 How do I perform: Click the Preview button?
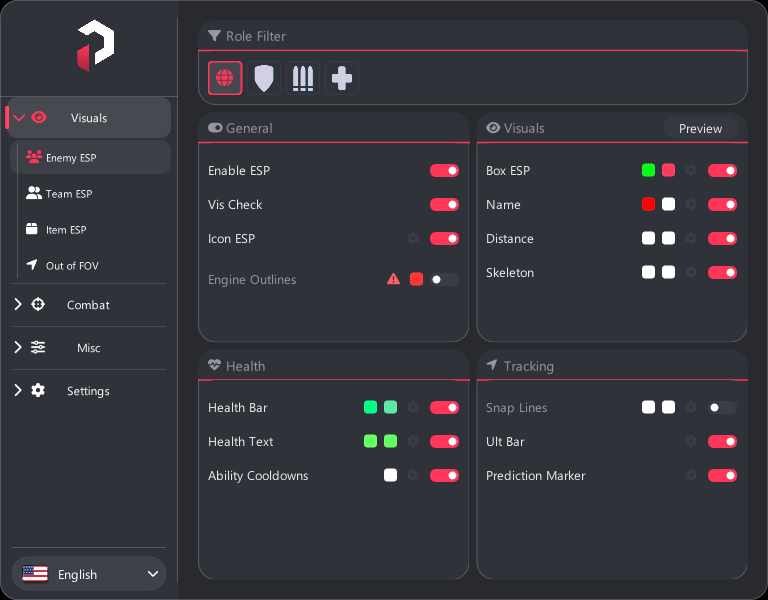(x=700, y=128)
